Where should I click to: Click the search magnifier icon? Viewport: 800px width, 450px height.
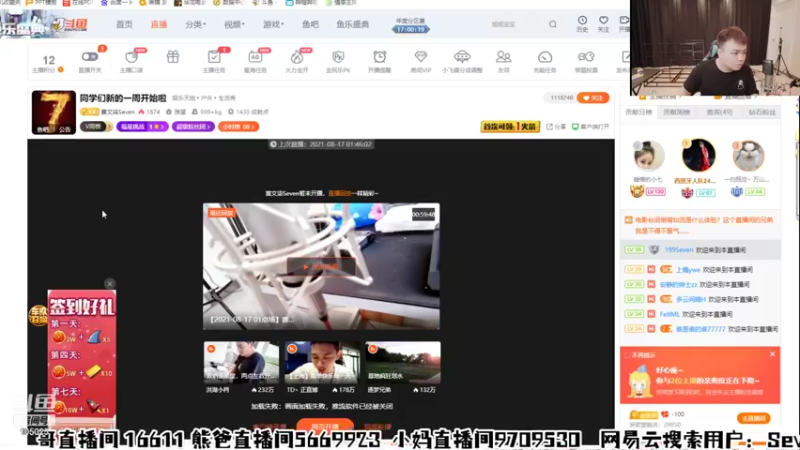tap(553, 24)
